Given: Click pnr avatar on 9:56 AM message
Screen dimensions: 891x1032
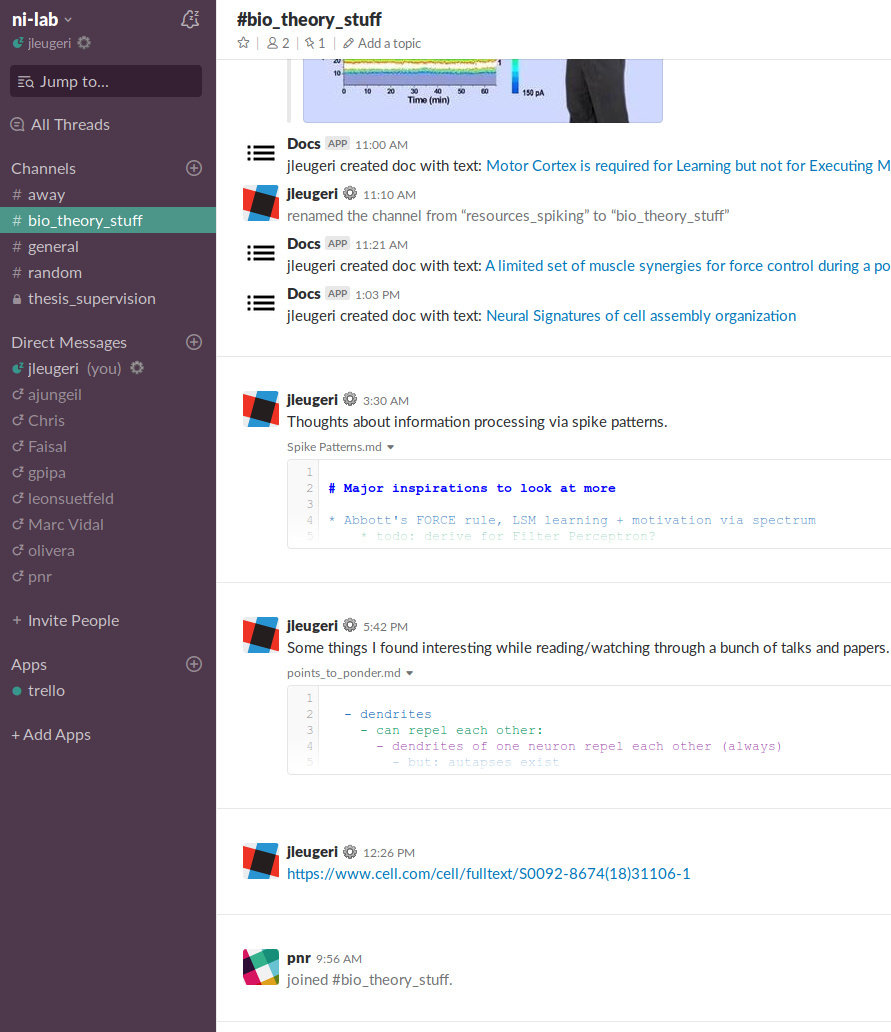Looking at the screenshot, I should 261,967.
